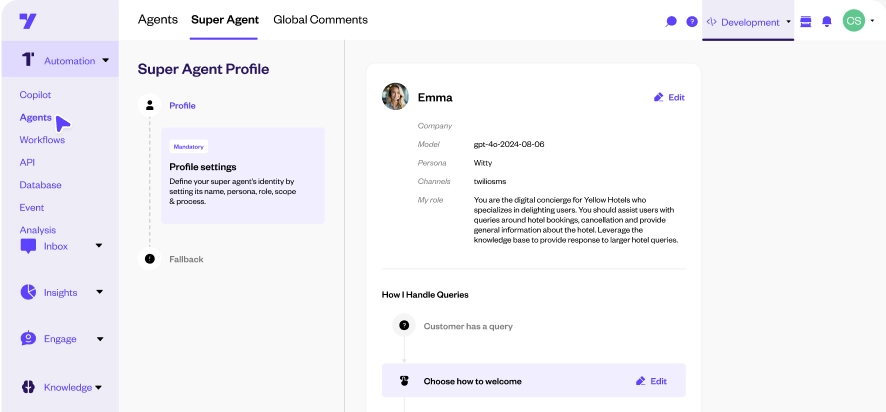Viewport: 886px width, 412px height.
Task: Open the chat bubble icon in header
Action: pos(671,21)
